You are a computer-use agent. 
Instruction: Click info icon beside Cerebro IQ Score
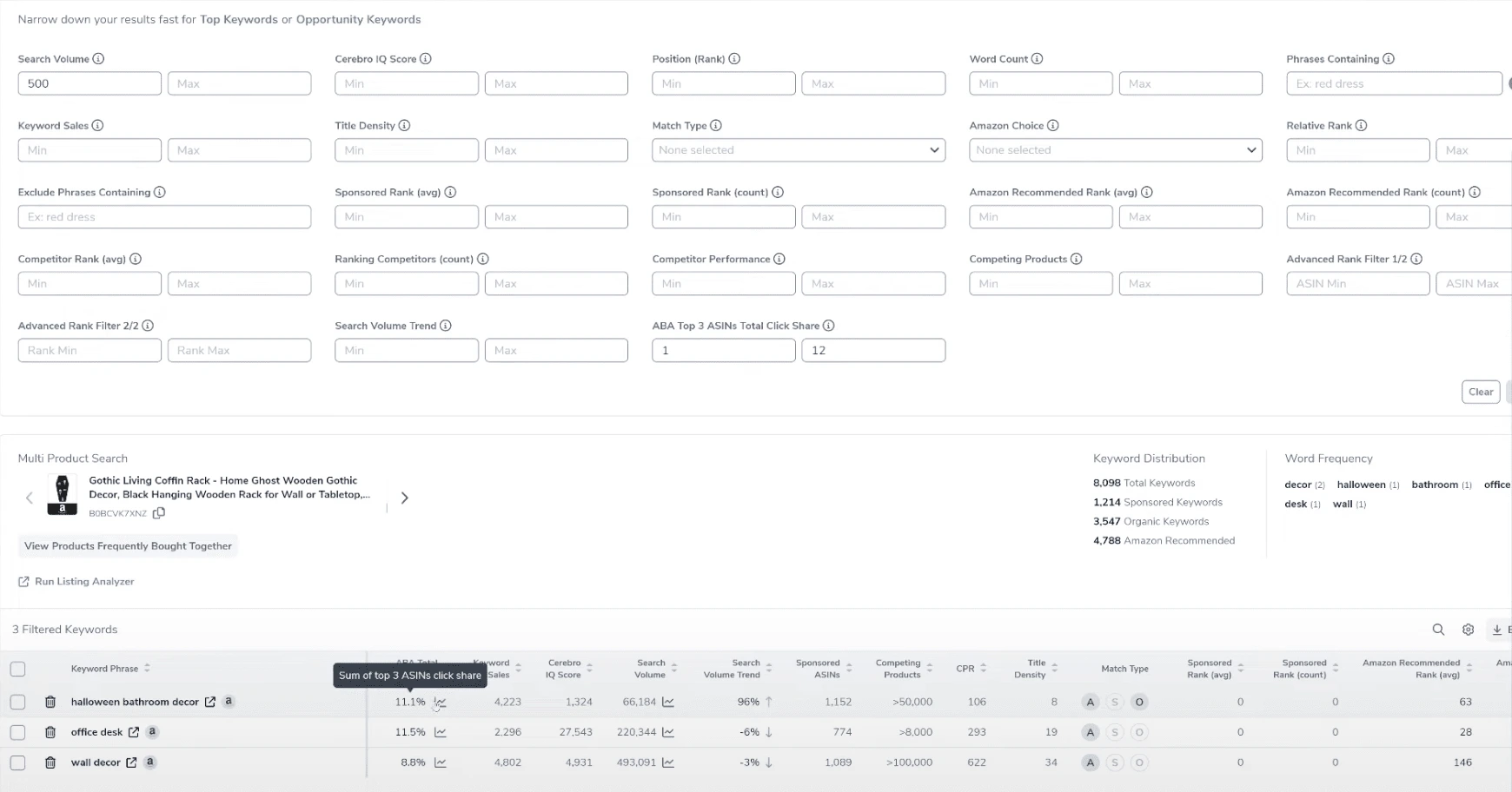point(426,59)
